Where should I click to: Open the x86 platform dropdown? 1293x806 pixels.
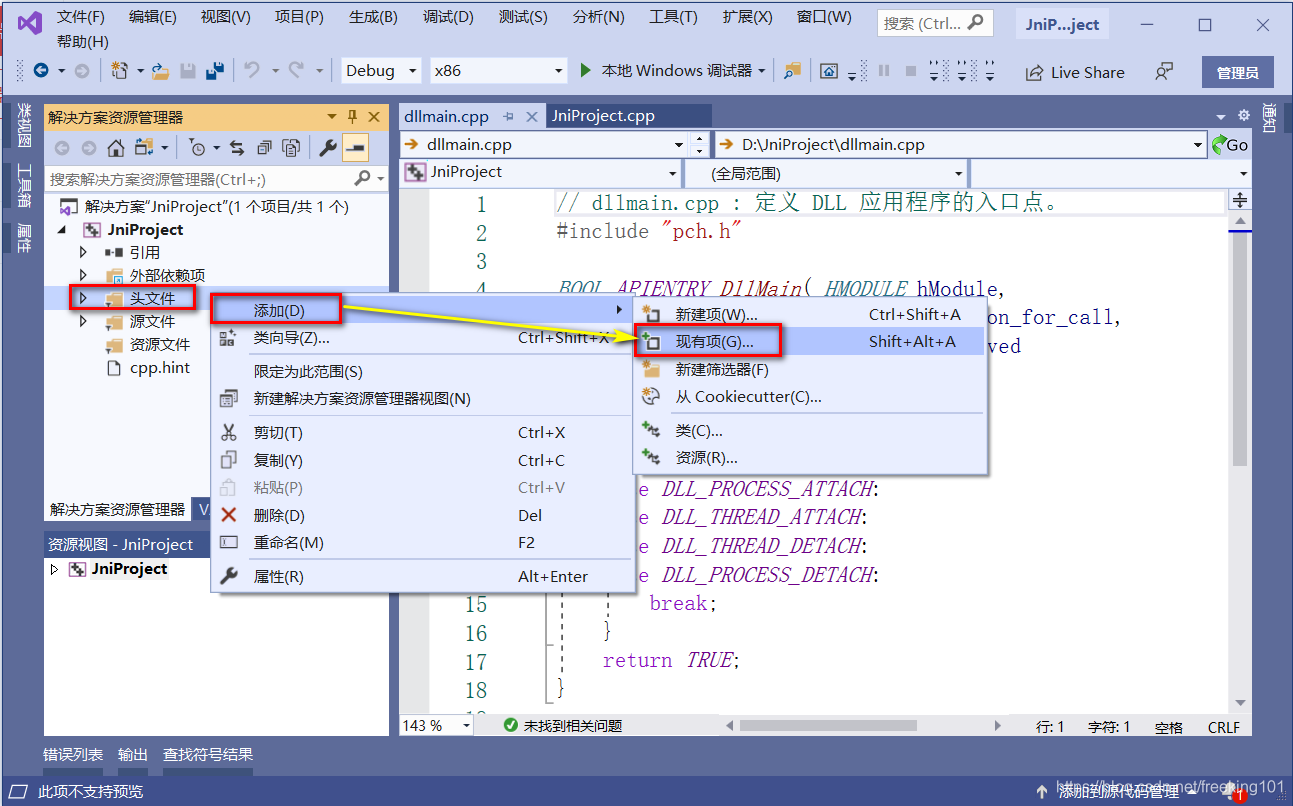[499, 71]
